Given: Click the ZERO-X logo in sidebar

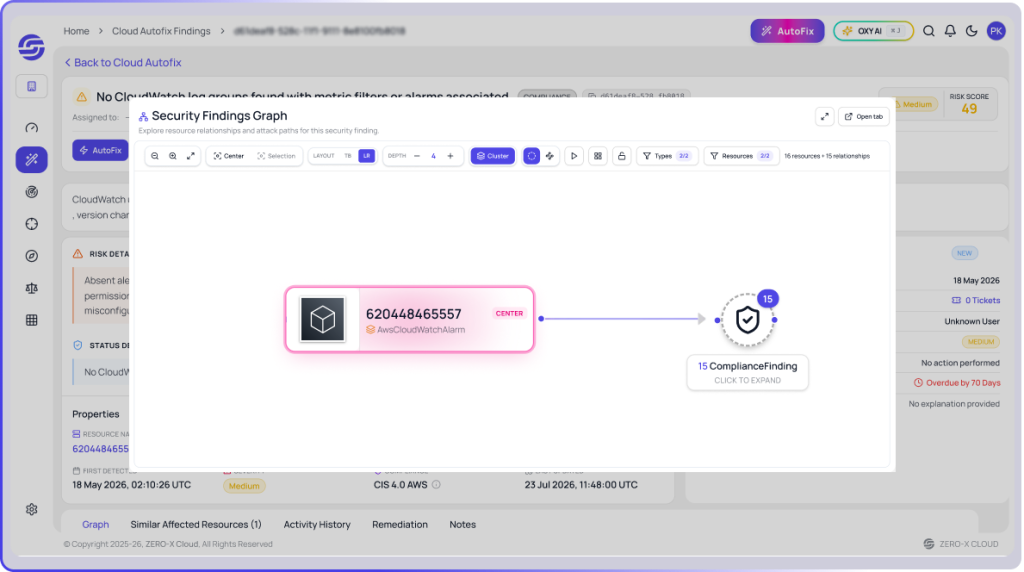Looking at the screenshot, I should pos(31,47).
